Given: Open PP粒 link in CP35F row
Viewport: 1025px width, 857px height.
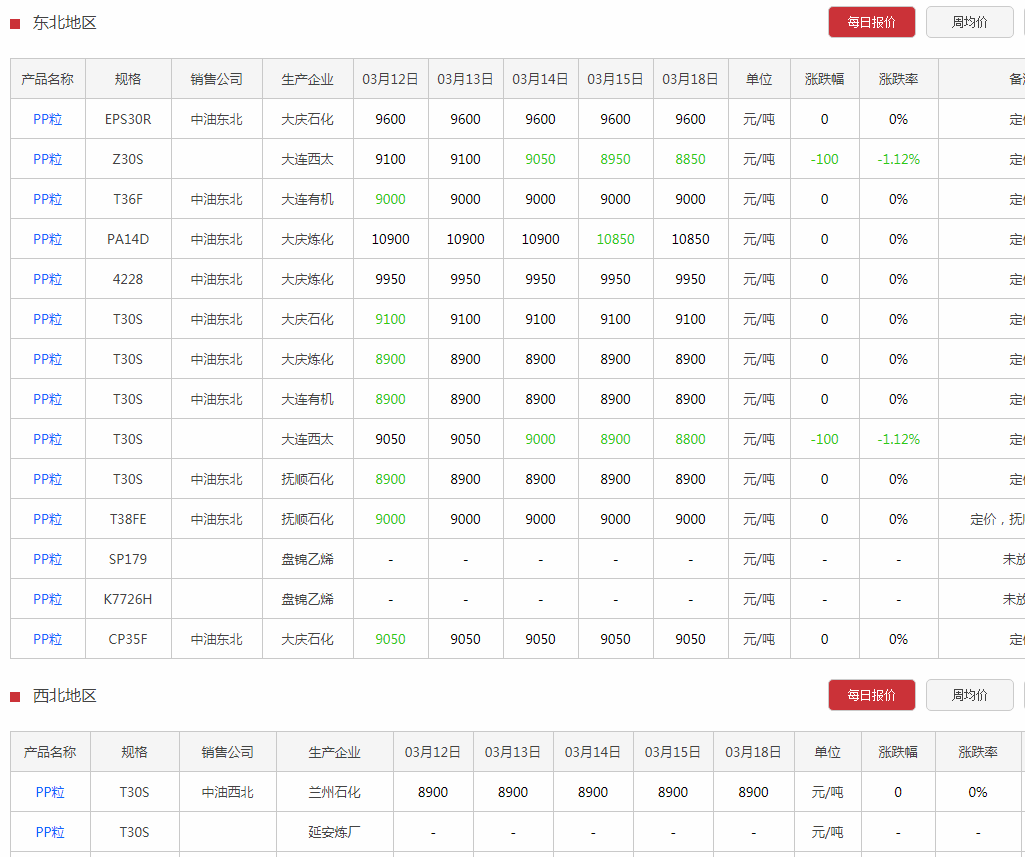Looking at the screenshot, I should point(48,639).
